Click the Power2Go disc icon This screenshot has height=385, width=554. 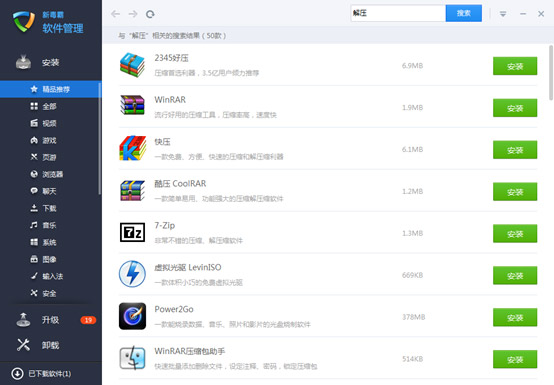pyautogui.click(x=132, y=316)
